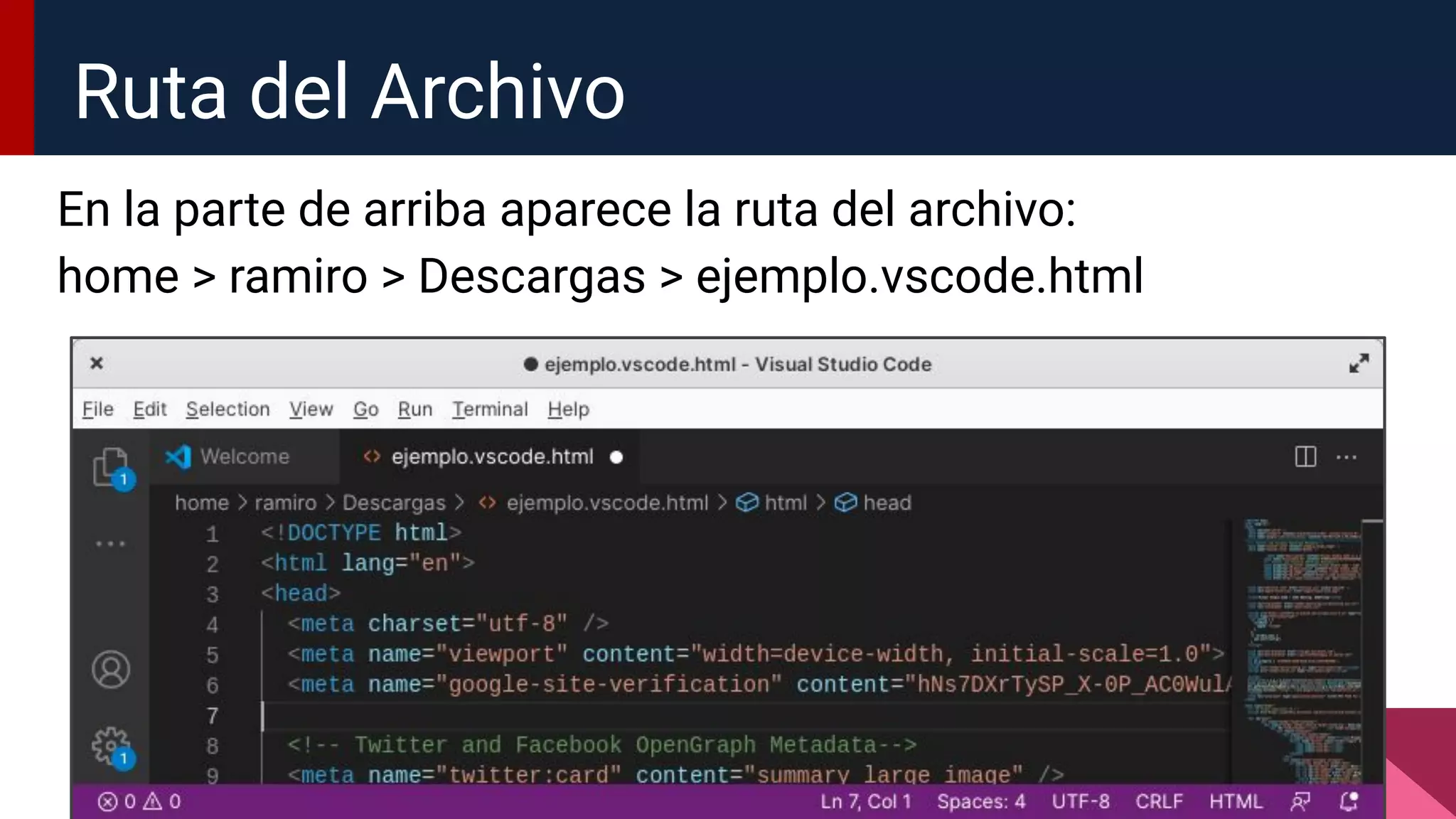Open the File menu

point(97,409)
